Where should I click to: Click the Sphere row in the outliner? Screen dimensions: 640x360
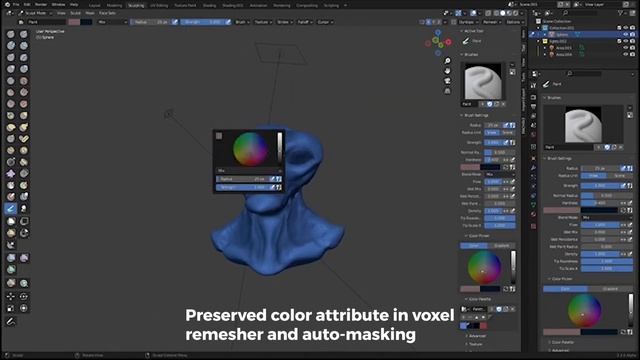click(582, 35)
